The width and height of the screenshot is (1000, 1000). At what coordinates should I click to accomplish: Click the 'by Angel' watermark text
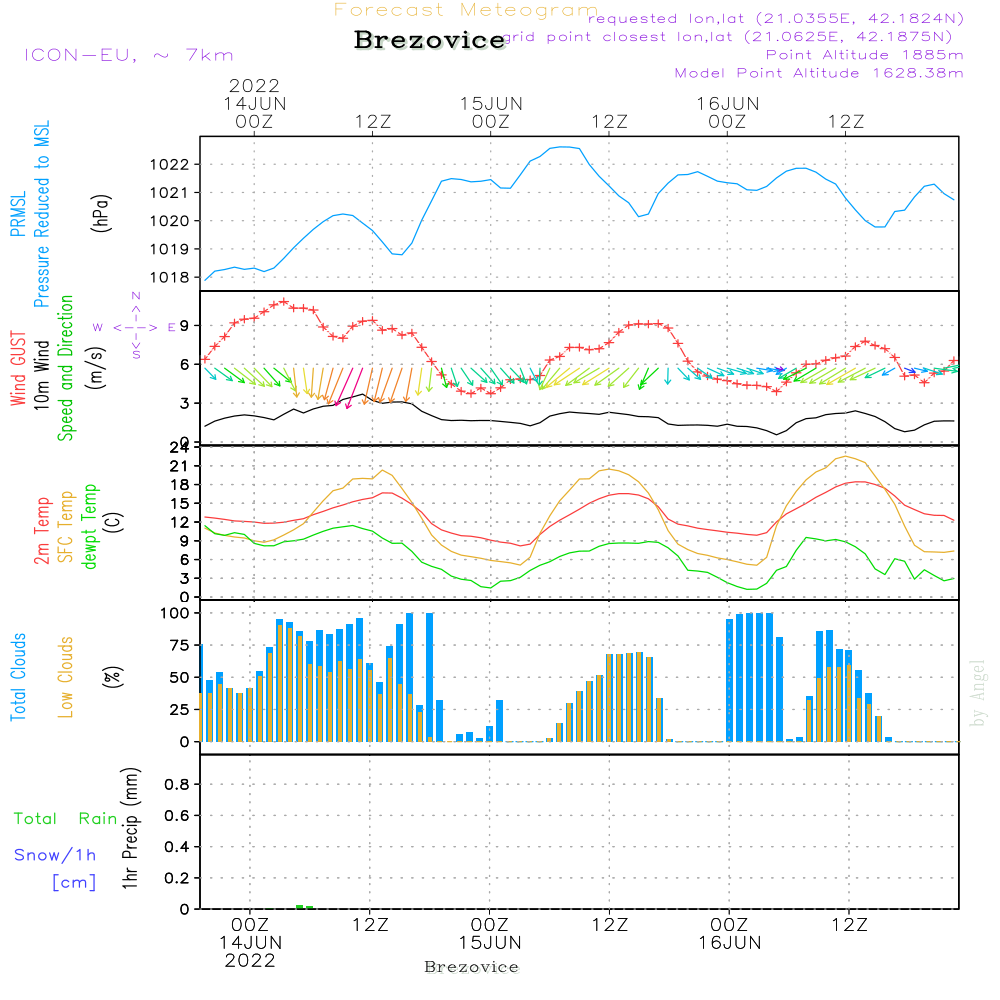point(978,693)
